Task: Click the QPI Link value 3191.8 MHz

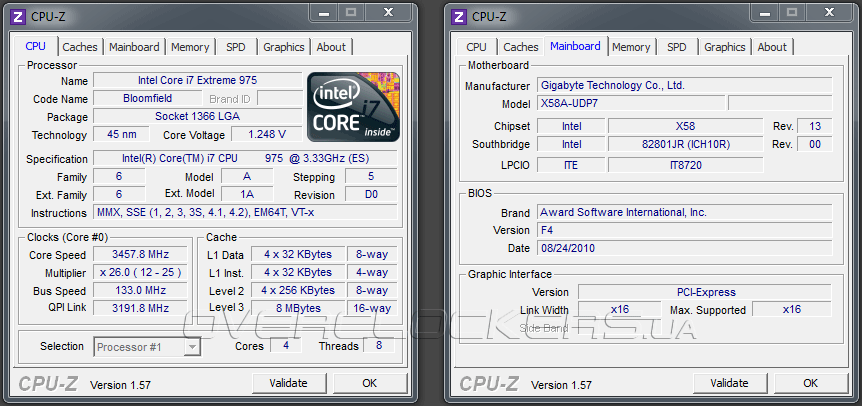Action: [x=140, y=308]
